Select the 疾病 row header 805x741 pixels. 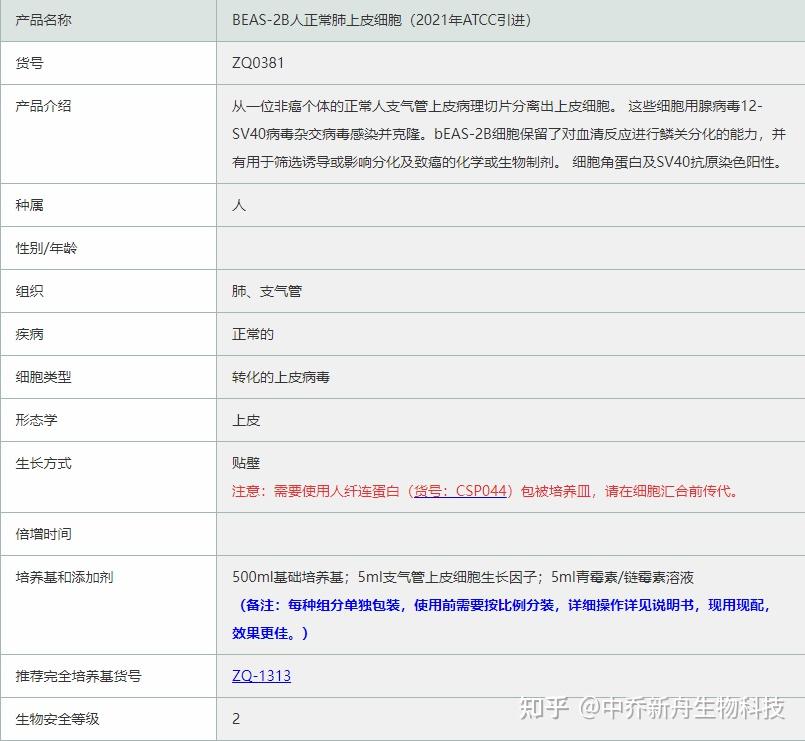click(33, 334)
